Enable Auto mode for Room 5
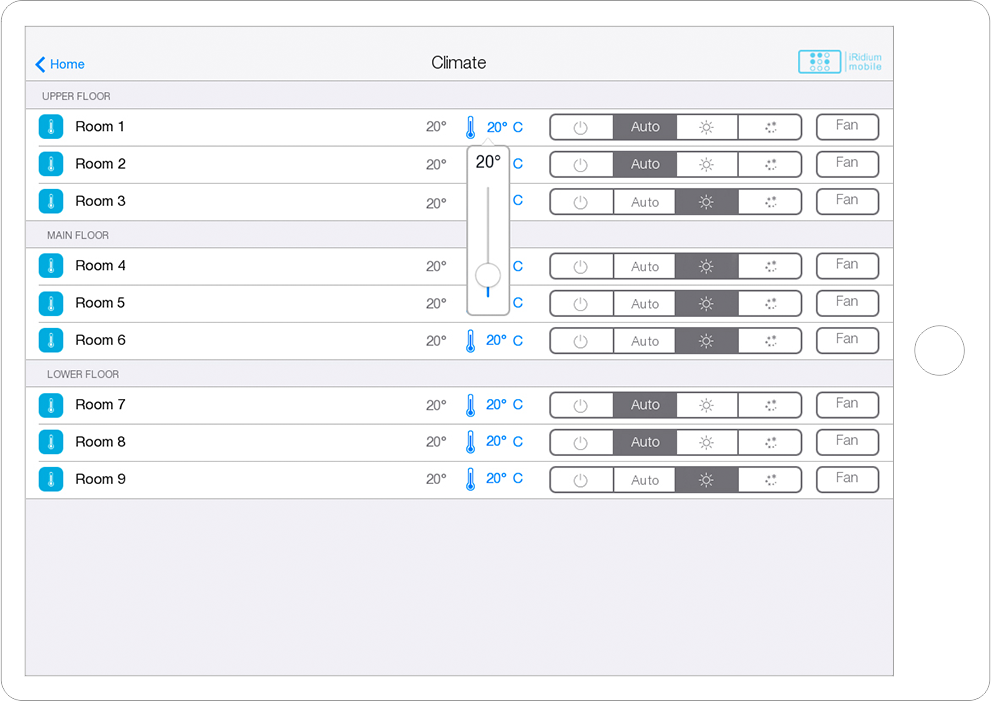Screen dimensions: 991x702 [x=645, y=304]
